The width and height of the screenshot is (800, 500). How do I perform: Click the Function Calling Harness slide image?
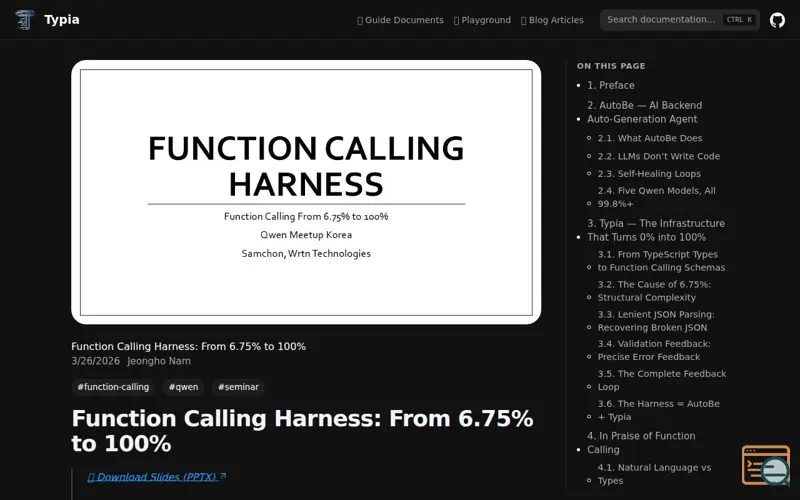tap(306, 192)
